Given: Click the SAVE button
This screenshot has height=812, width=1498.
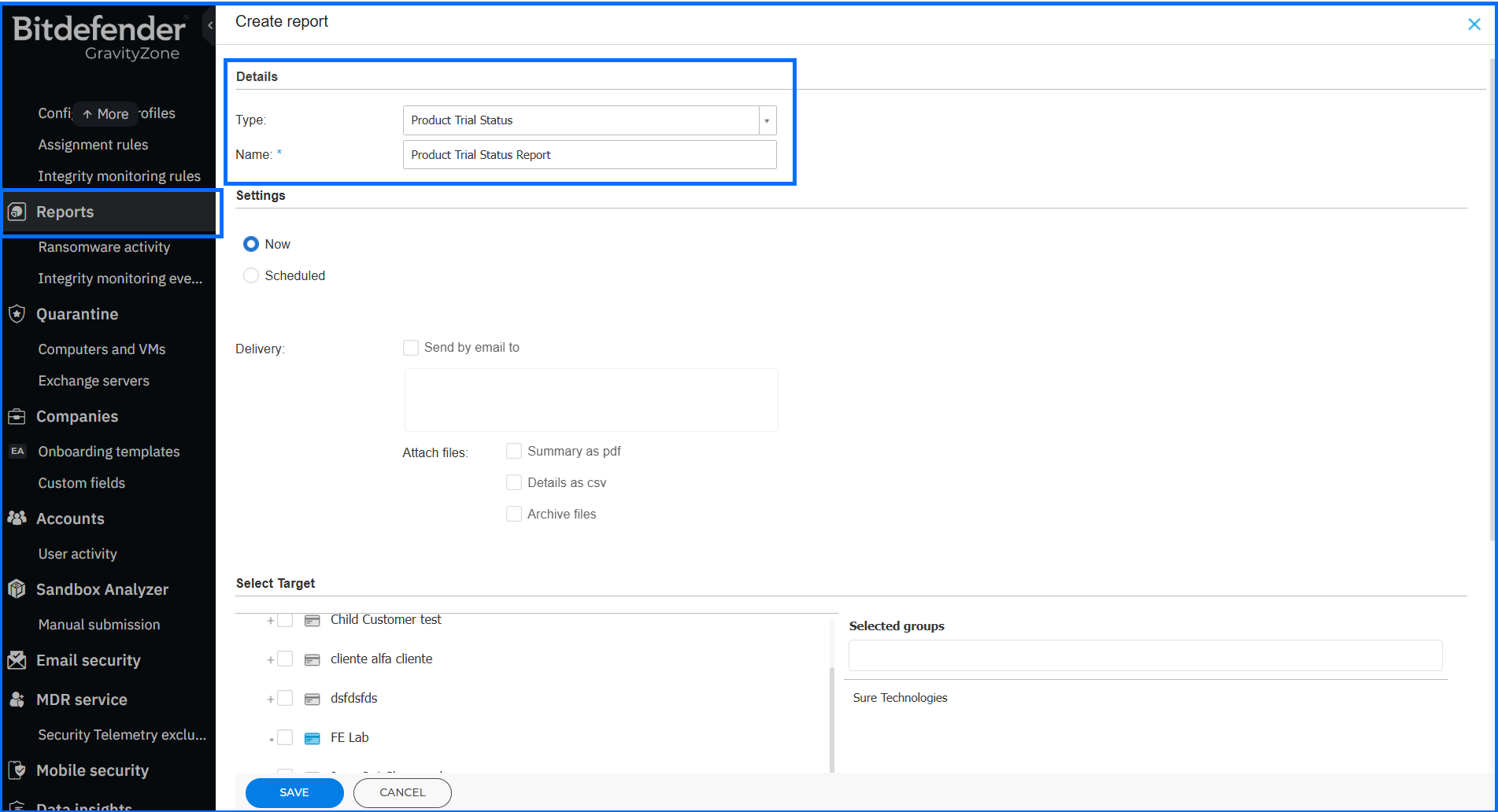Looking at the screenshot, I should [294, 792].
